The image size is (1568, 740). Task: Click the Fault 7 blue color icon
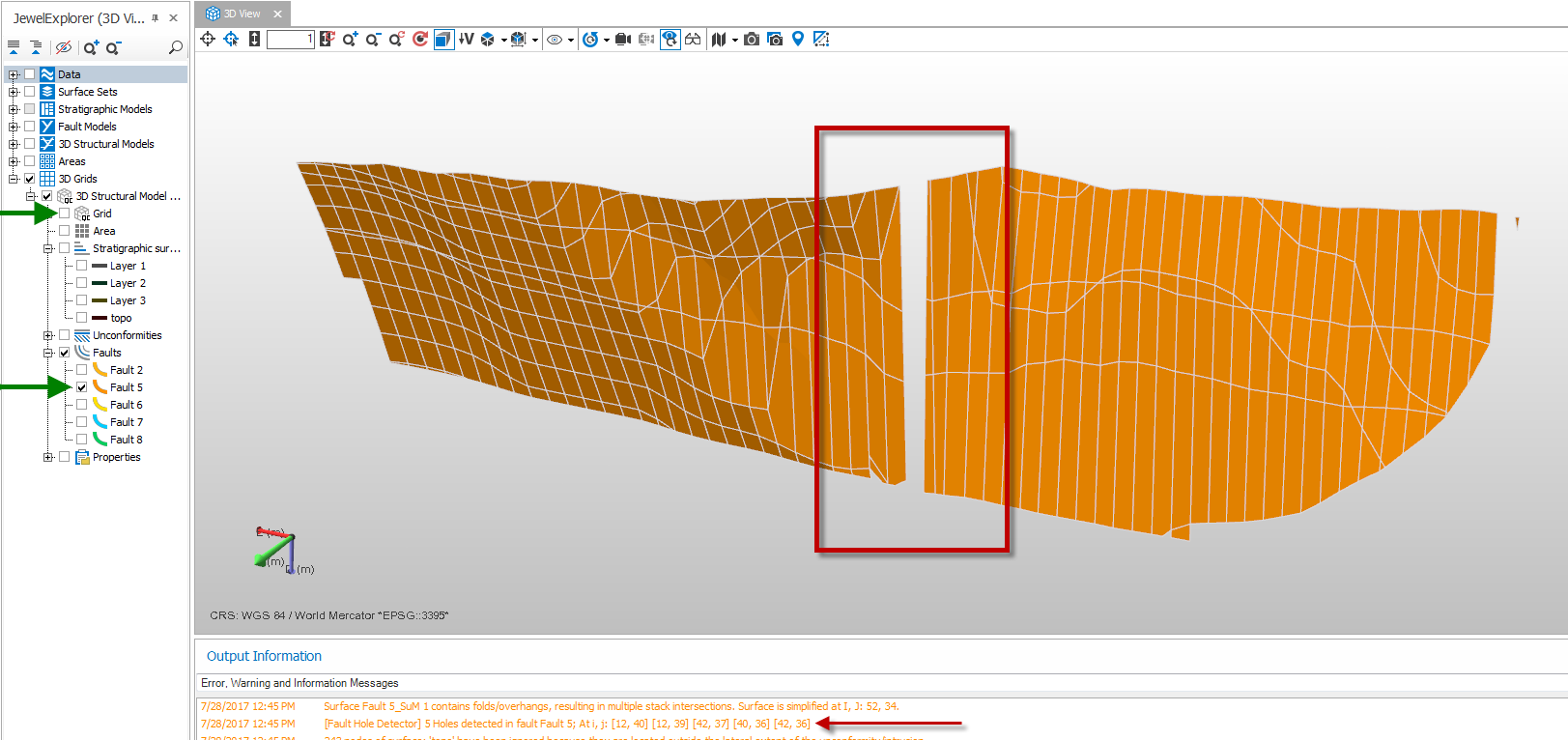pos(100,422)
